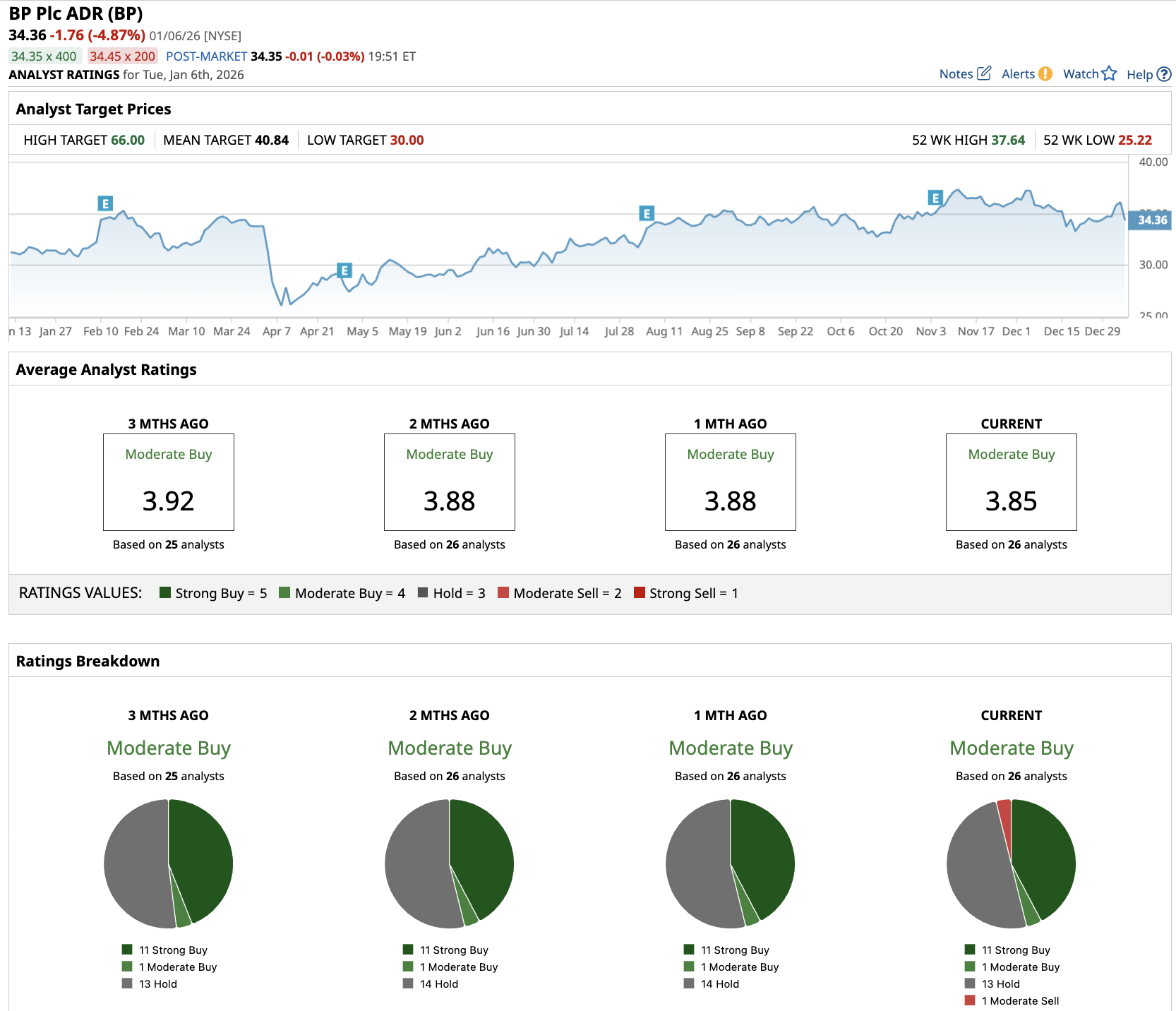Click the earnings E marker near May 5
The image size is (1176, 1011).
pyautogui.click(x=344, y=270)
